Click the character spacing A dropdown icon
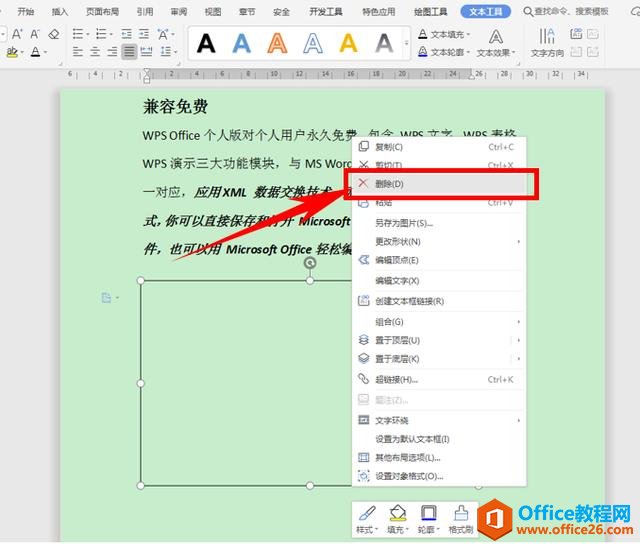Image resolution: width=640 pixels, height=547 pixels. [165, 34]
